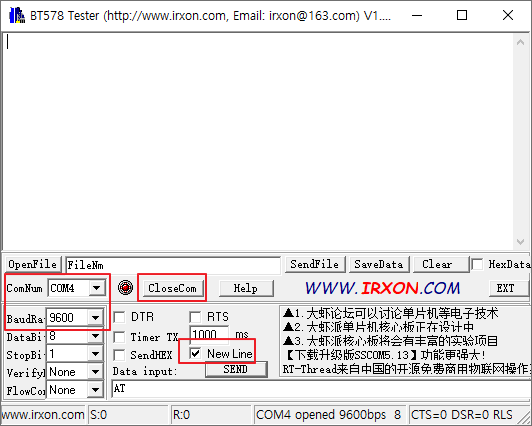Viewport: 532px width, 426px height.
Task: Click inside the receive text area
Action: [x=258, y=142]
